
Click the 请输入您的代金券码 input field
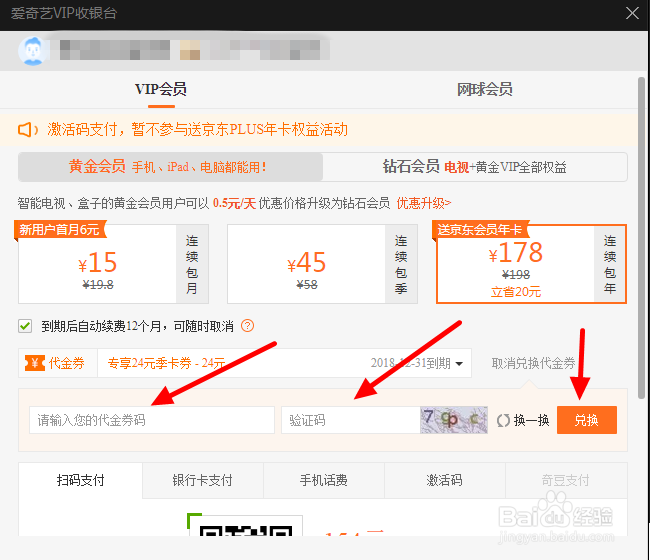pyautogui.click(x=152, y=420)
